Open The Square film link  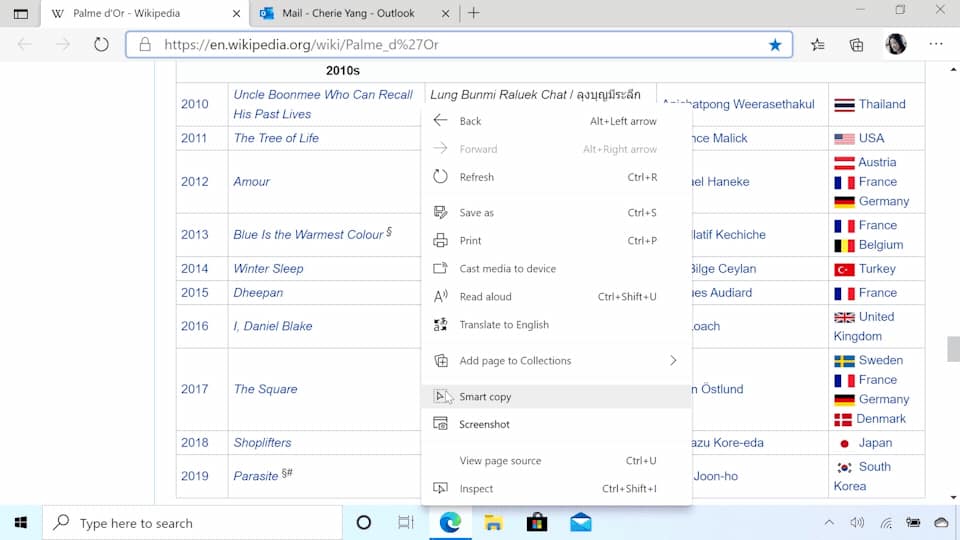266,389
